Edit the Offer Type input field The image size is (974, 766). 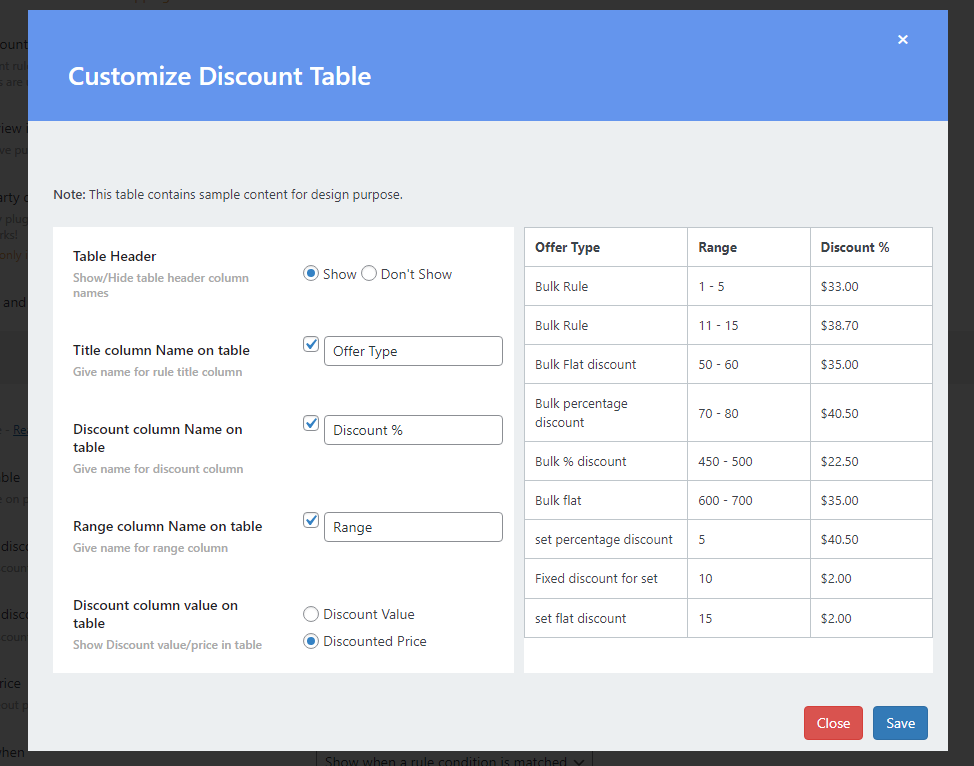click(x=413, y=351)
